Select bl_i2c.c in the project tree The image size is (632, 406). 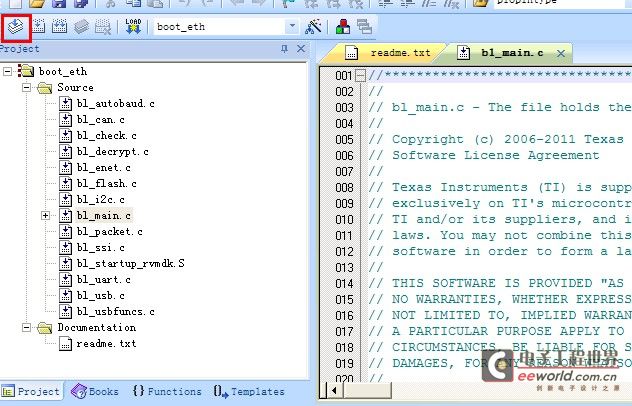point(100,200)
